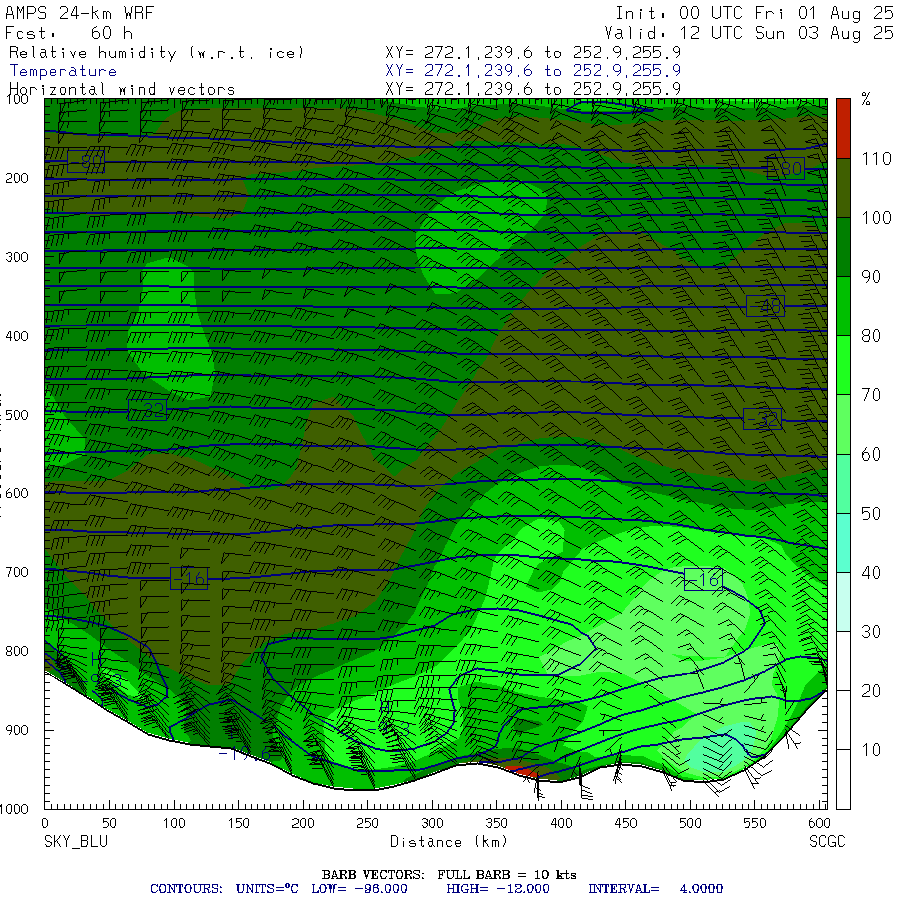Click the 600 distance axis tick label
This screenshot has height=900, width=900.
tap(819, 823)
